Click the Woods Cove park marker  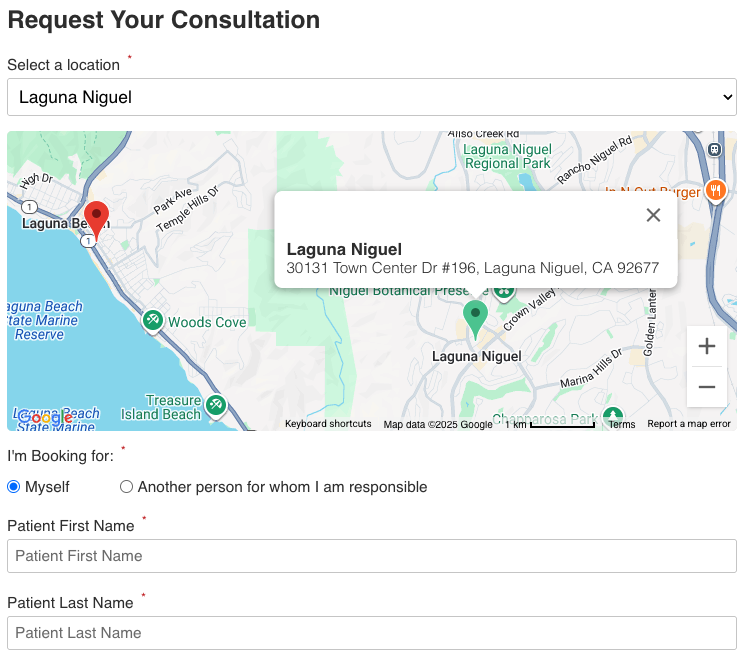tap(153, 321)
